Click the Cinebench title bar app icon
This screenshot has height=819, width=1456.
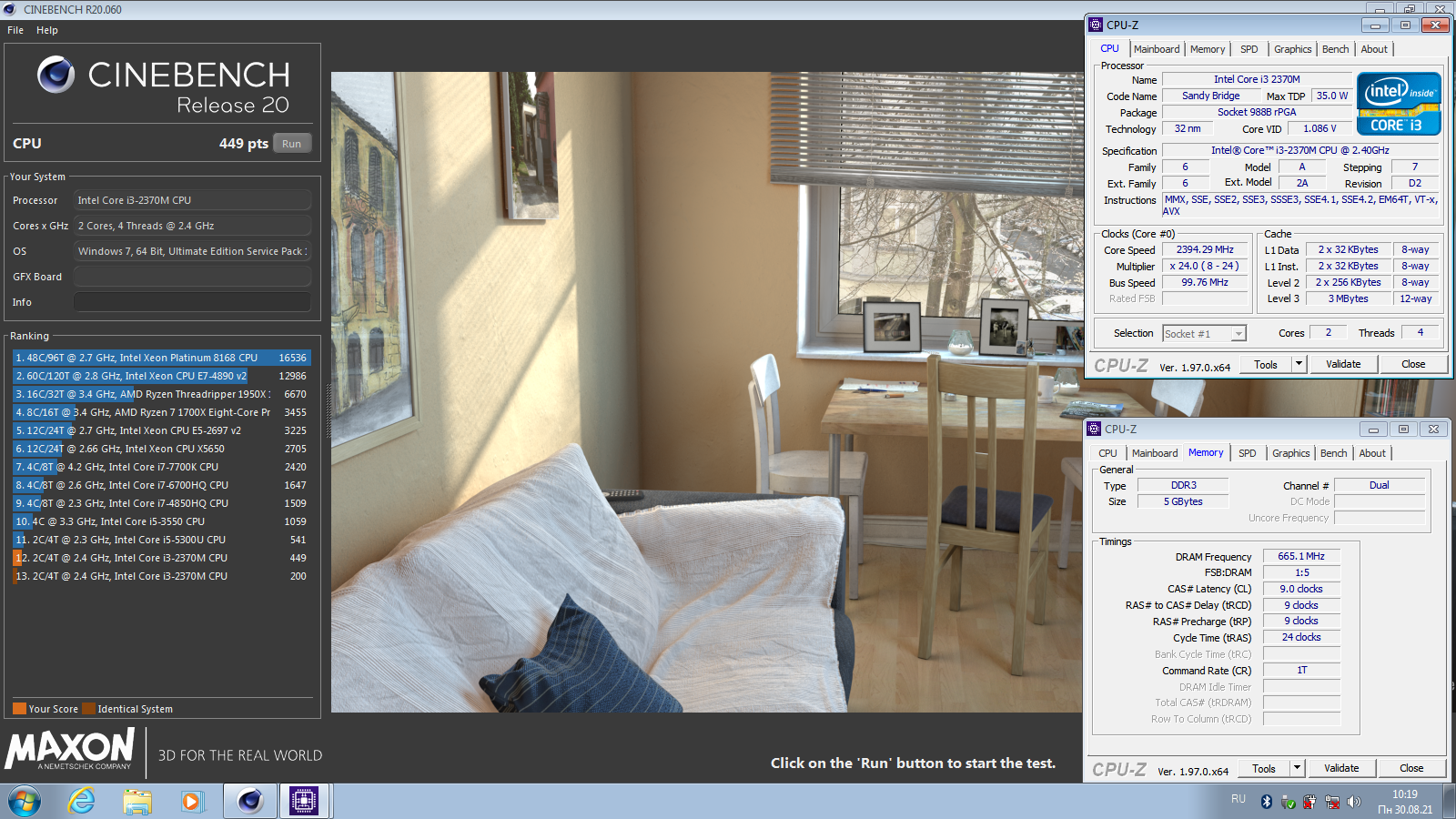click(x=10, y=9)
